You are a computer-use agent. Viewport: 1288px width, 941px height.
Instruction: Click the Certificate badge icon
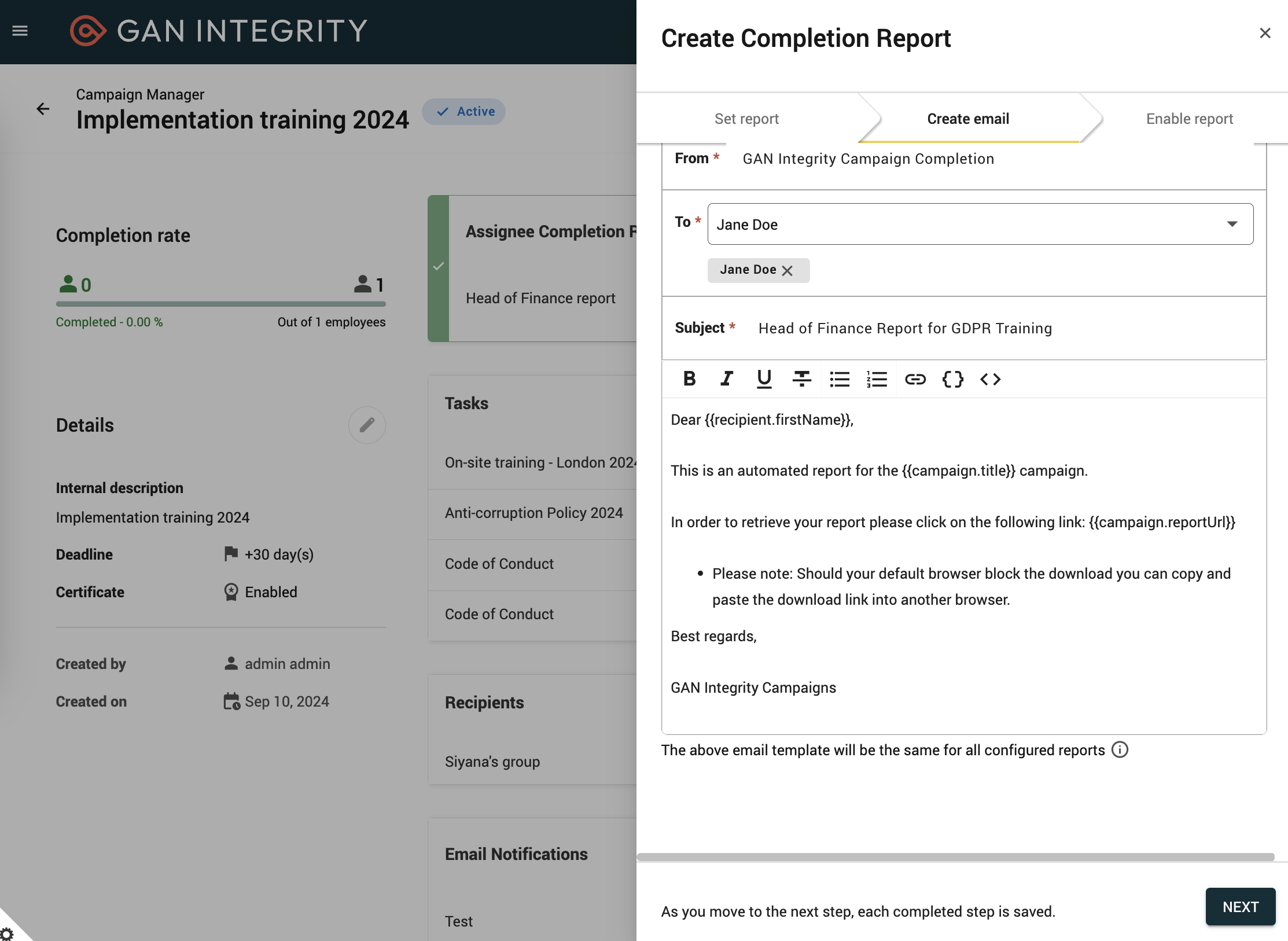click(x=231, y=591)
